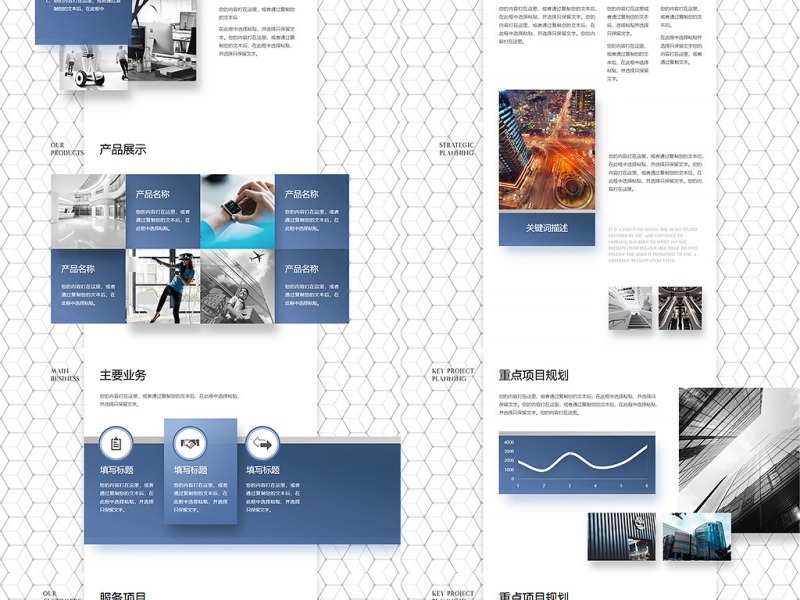Click the MAIN BUSINESS side label
The height and width of the screenshot is (600, 800).
pos(66,375)
